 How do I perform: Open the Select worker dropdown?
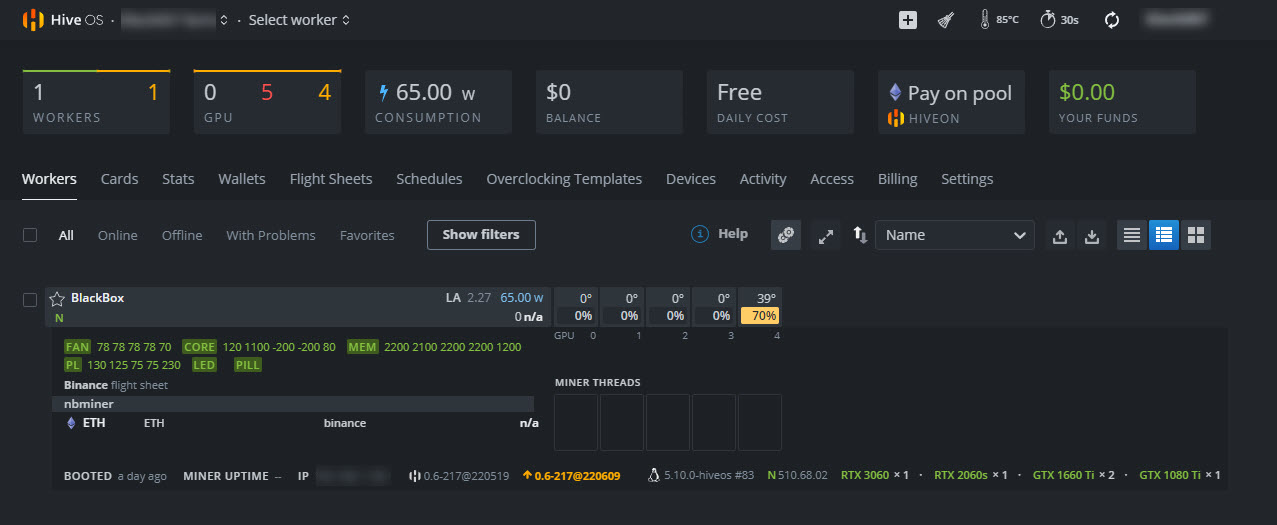299,20
